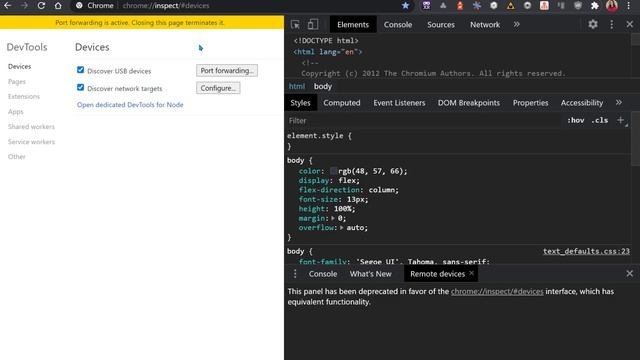Open the Event Listeners tab

point(399,103)
